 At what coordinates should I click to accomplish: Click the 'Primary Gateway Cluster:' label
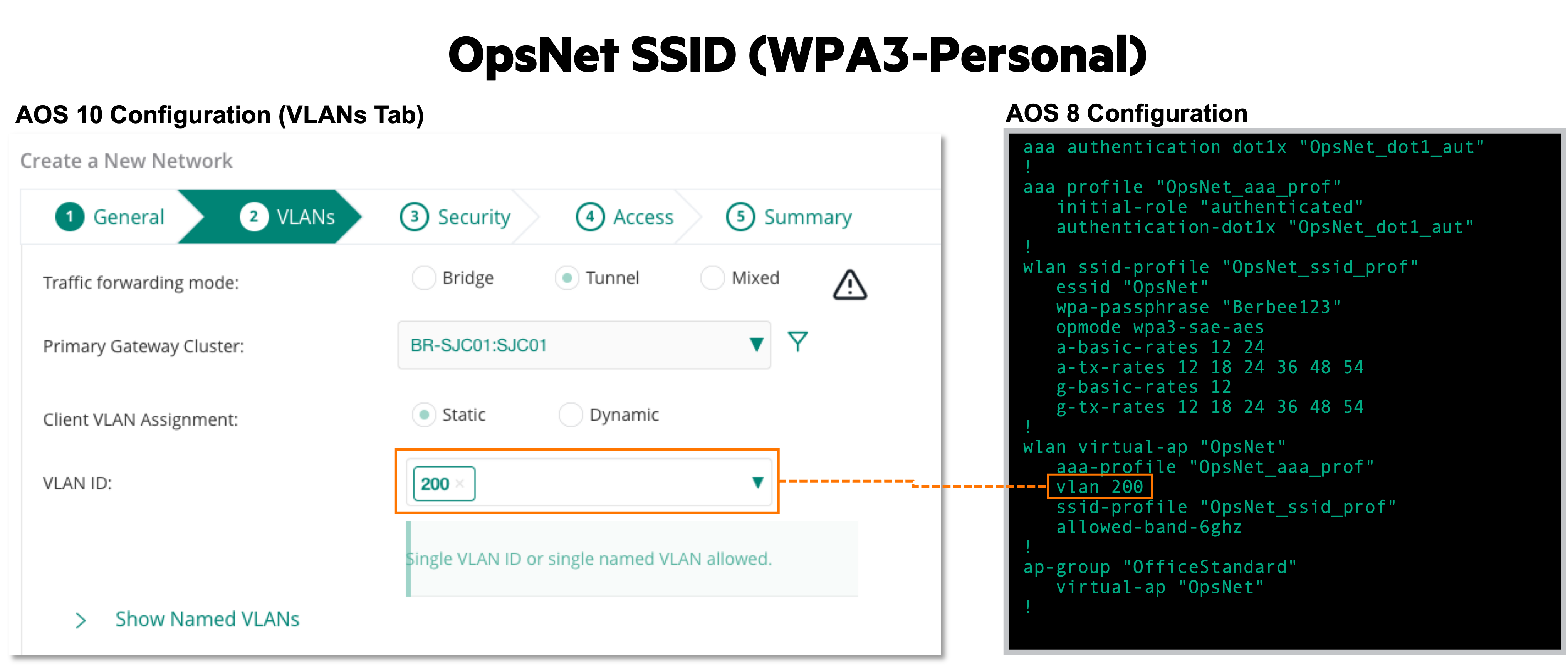pyautogui.click(x=144, y=346)
